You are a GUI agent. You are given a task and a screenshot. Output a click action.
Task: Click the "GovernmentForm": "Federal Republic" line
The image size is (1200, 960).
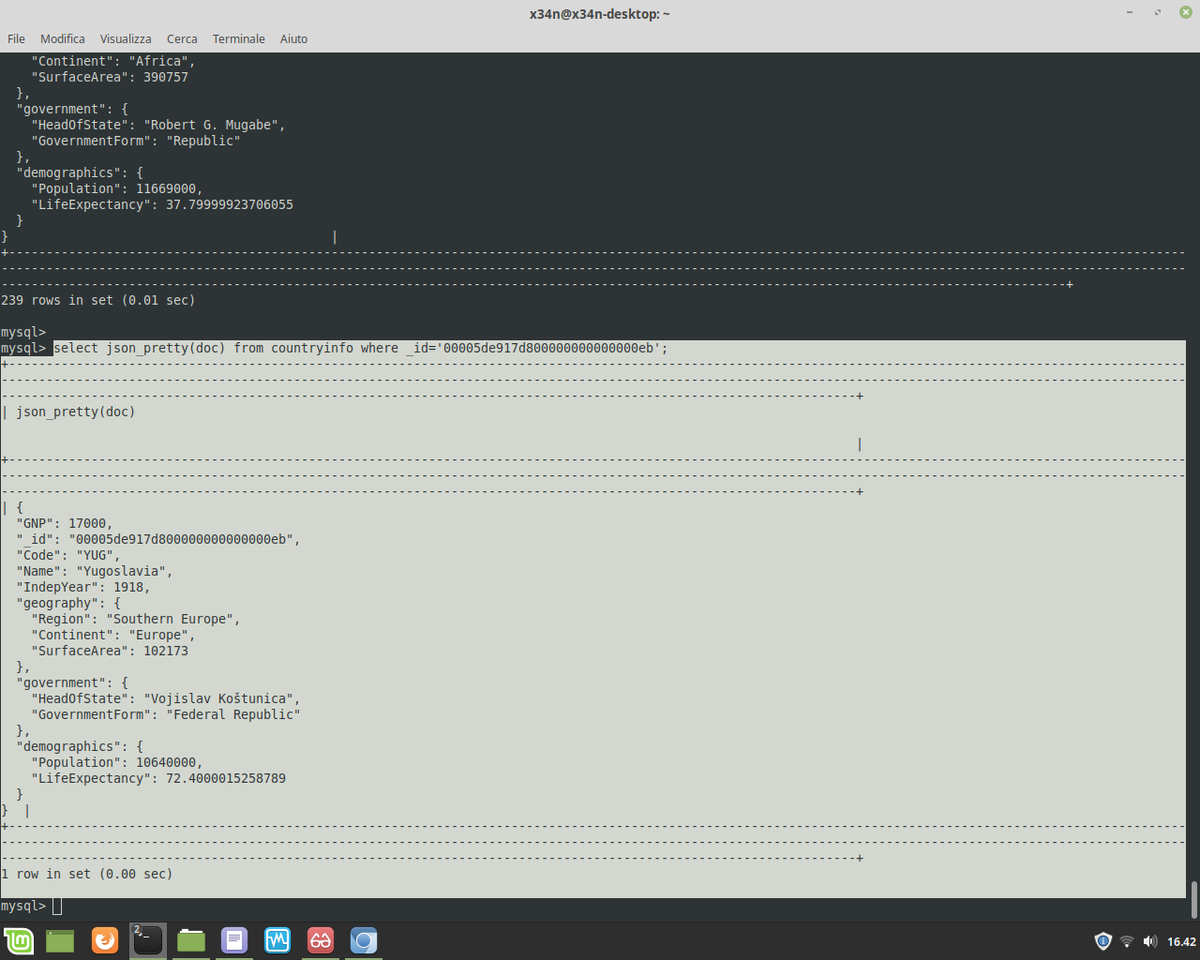165,715
